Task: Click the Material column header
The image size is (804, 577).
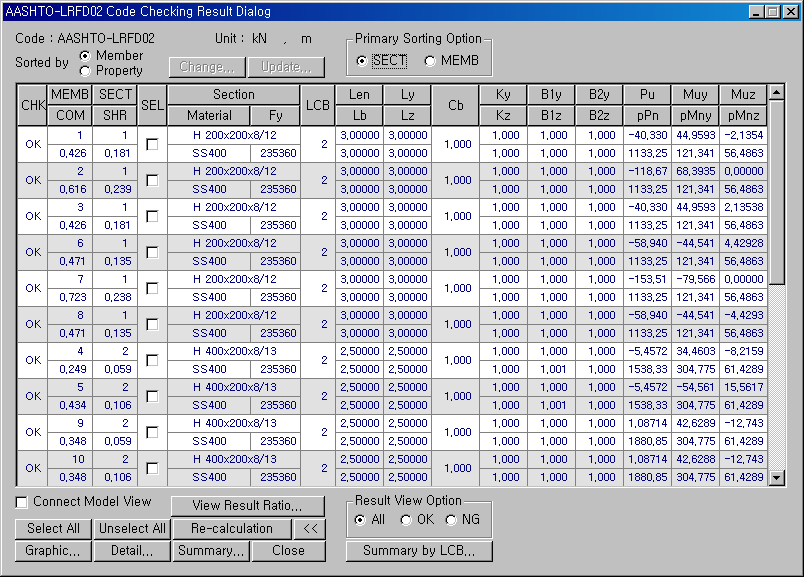Action: [209, 115]
